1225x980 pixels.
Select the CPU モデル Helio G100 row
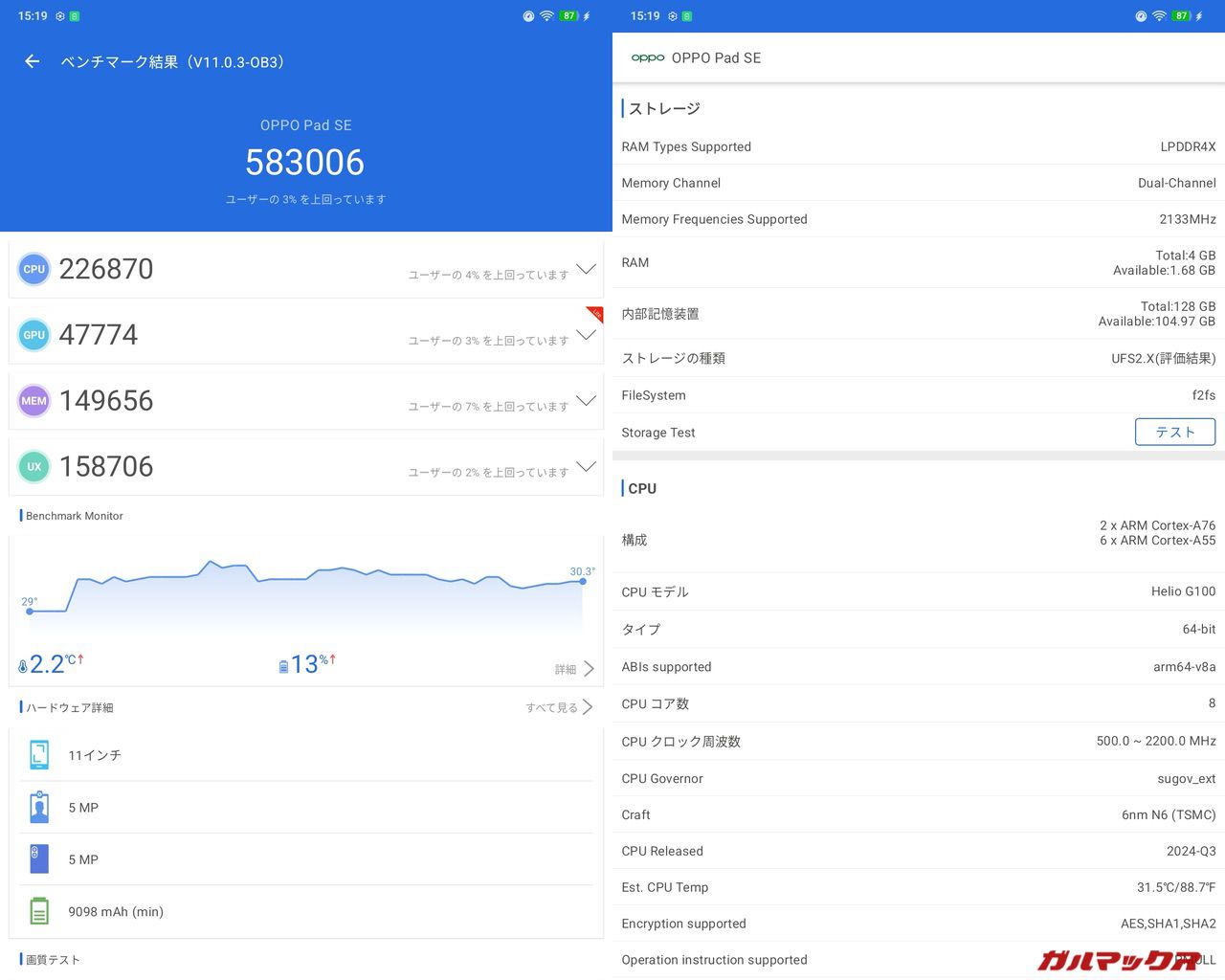click(918, 591)
